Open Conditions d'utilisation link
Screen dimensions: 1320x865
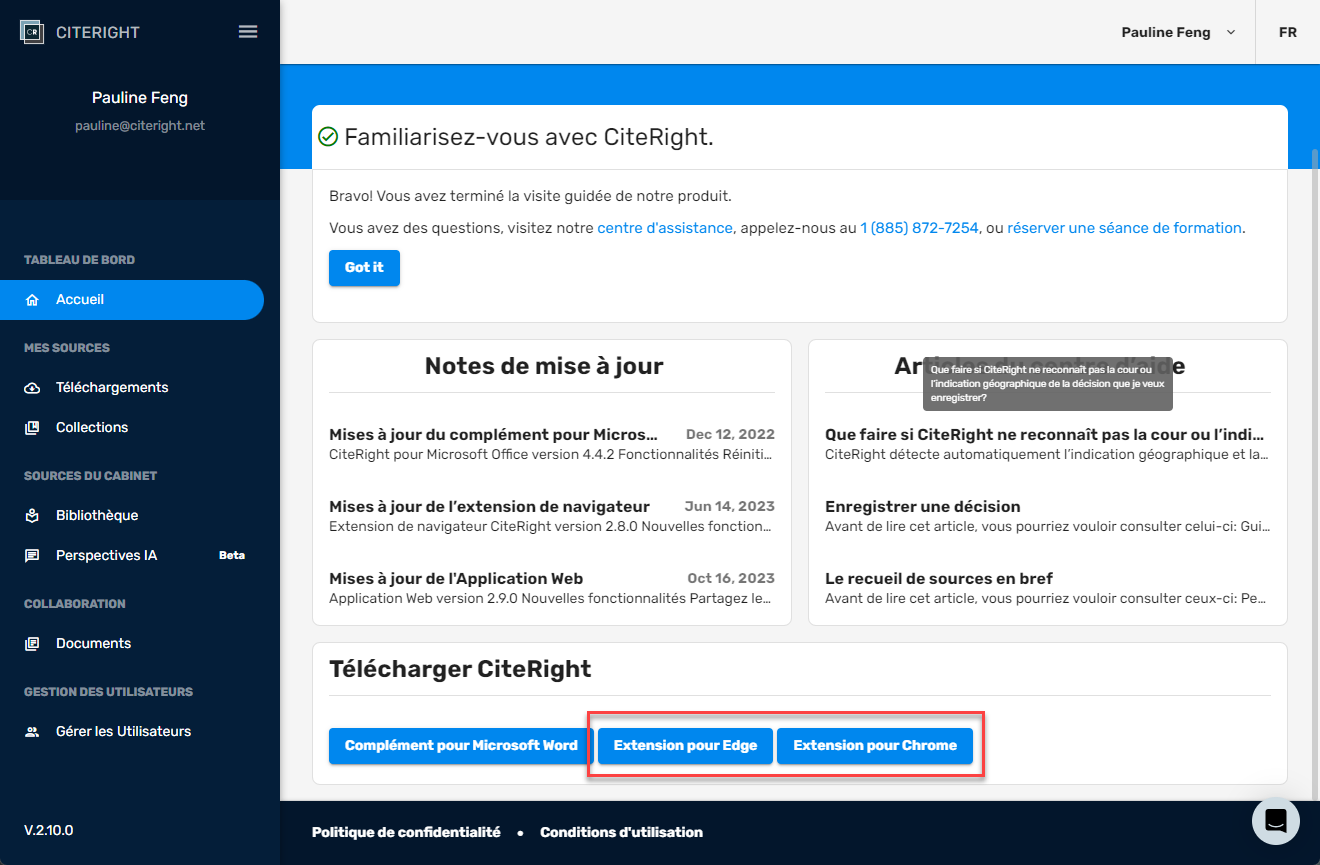(621, 832)
